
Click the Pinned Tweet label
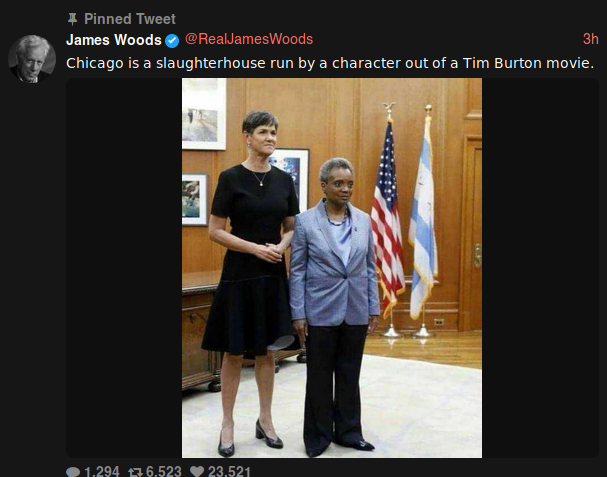click(130, 19)
